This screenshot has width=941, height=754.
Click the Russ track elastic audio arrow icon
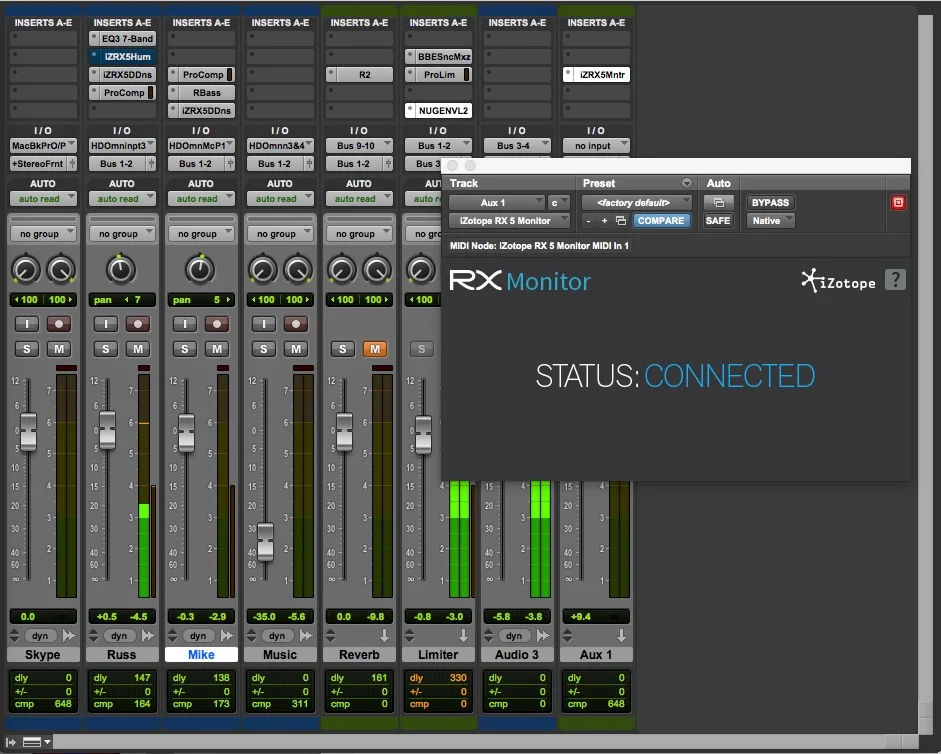pyautogui.click(x=148, y=635)
